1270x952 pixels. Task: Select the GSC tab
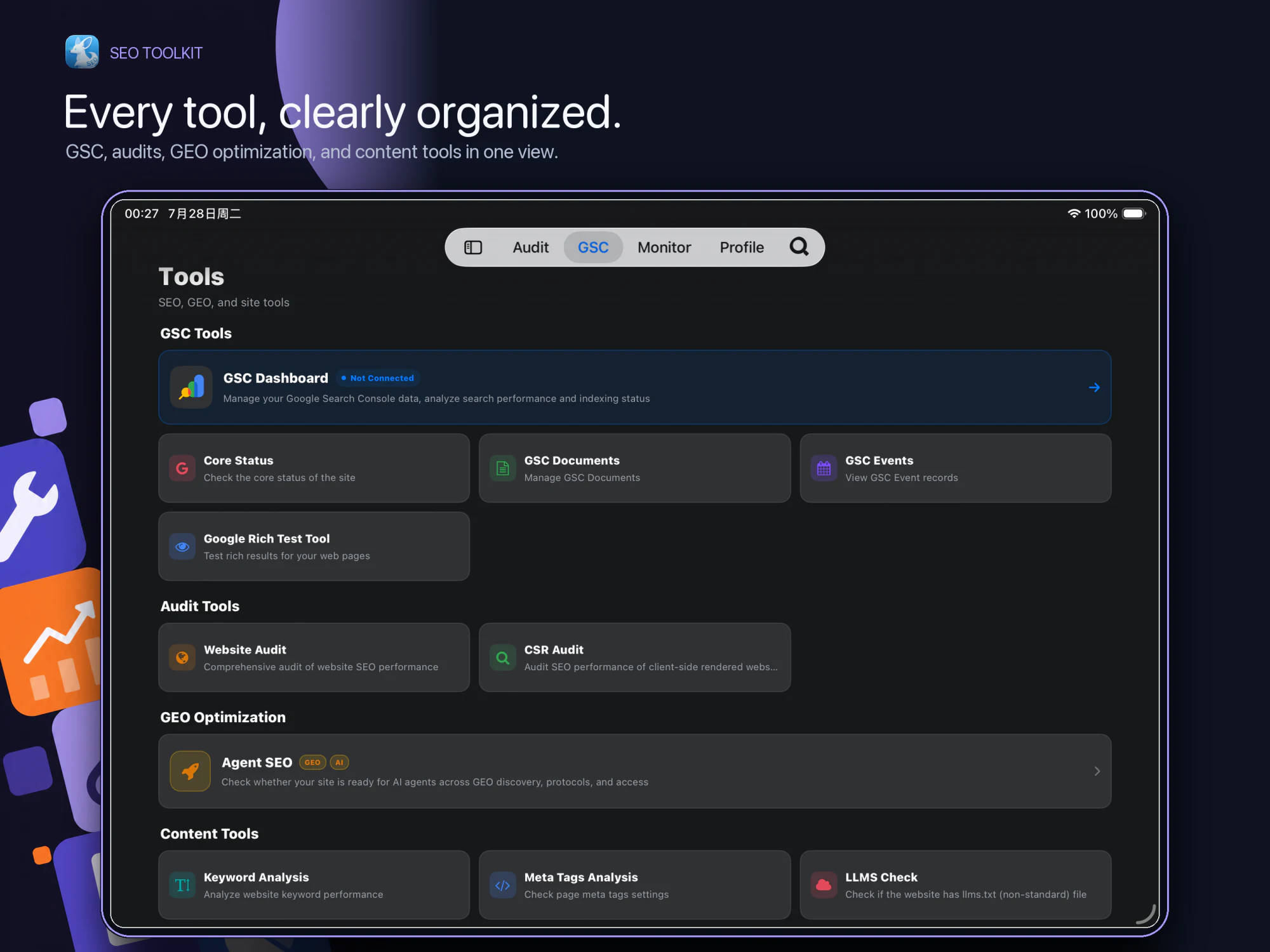point(593,248)
